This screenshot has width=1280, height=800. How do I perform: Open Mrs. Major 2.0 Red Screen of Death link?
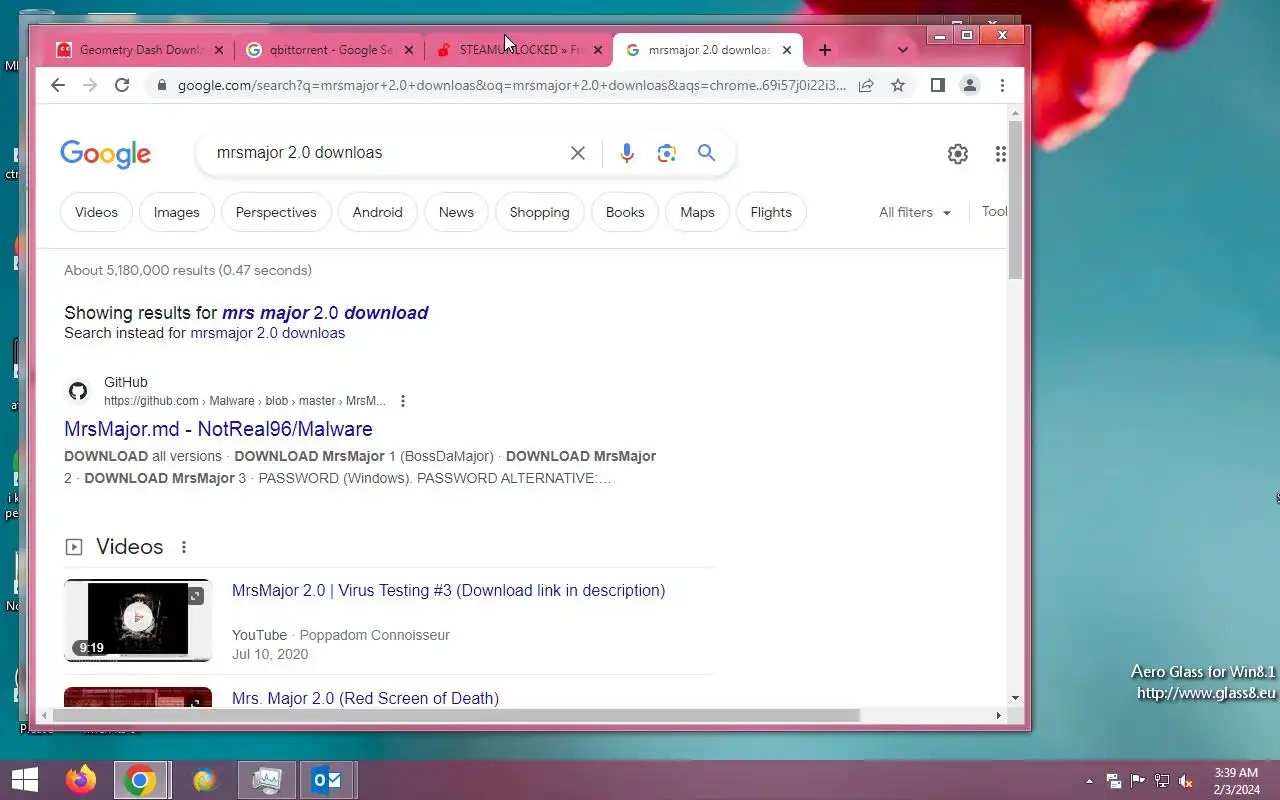coord(365,698)
